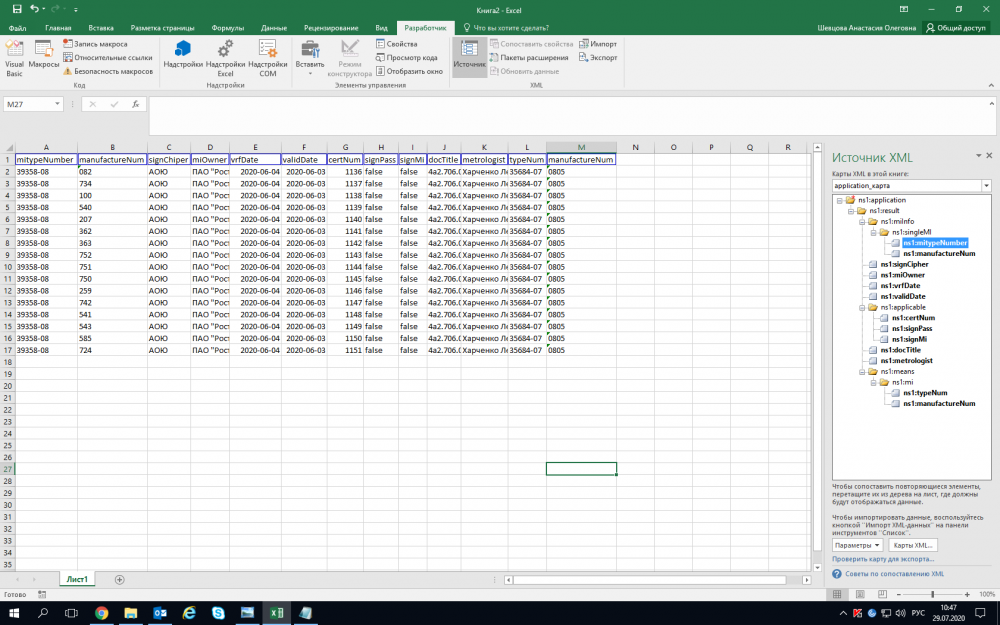1000x625 pixels.
Task: Toggle Относительные ссылки relative references
Action: (x=108, y=58)
